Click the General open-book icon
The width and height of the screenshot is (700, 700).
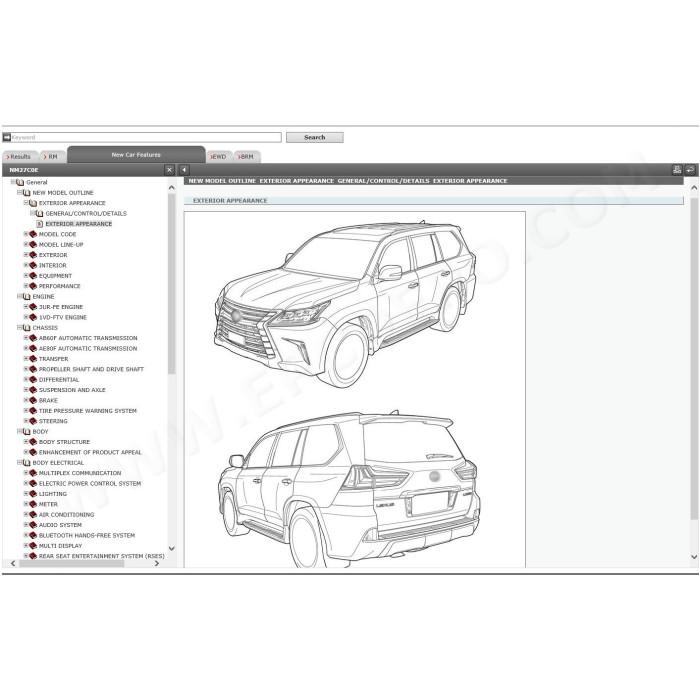20,182
